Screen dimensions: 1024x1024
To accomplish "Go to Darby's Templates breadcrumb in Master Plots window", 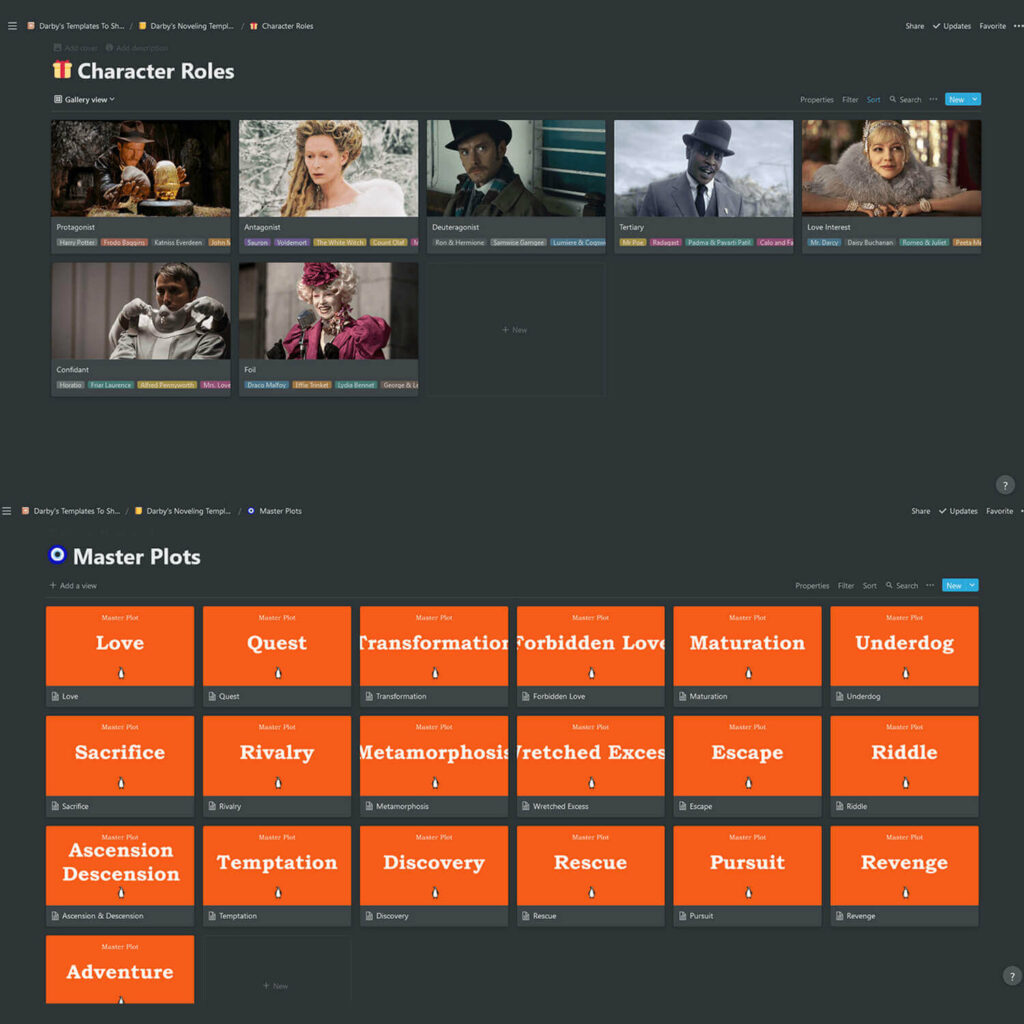I will 71,511.
